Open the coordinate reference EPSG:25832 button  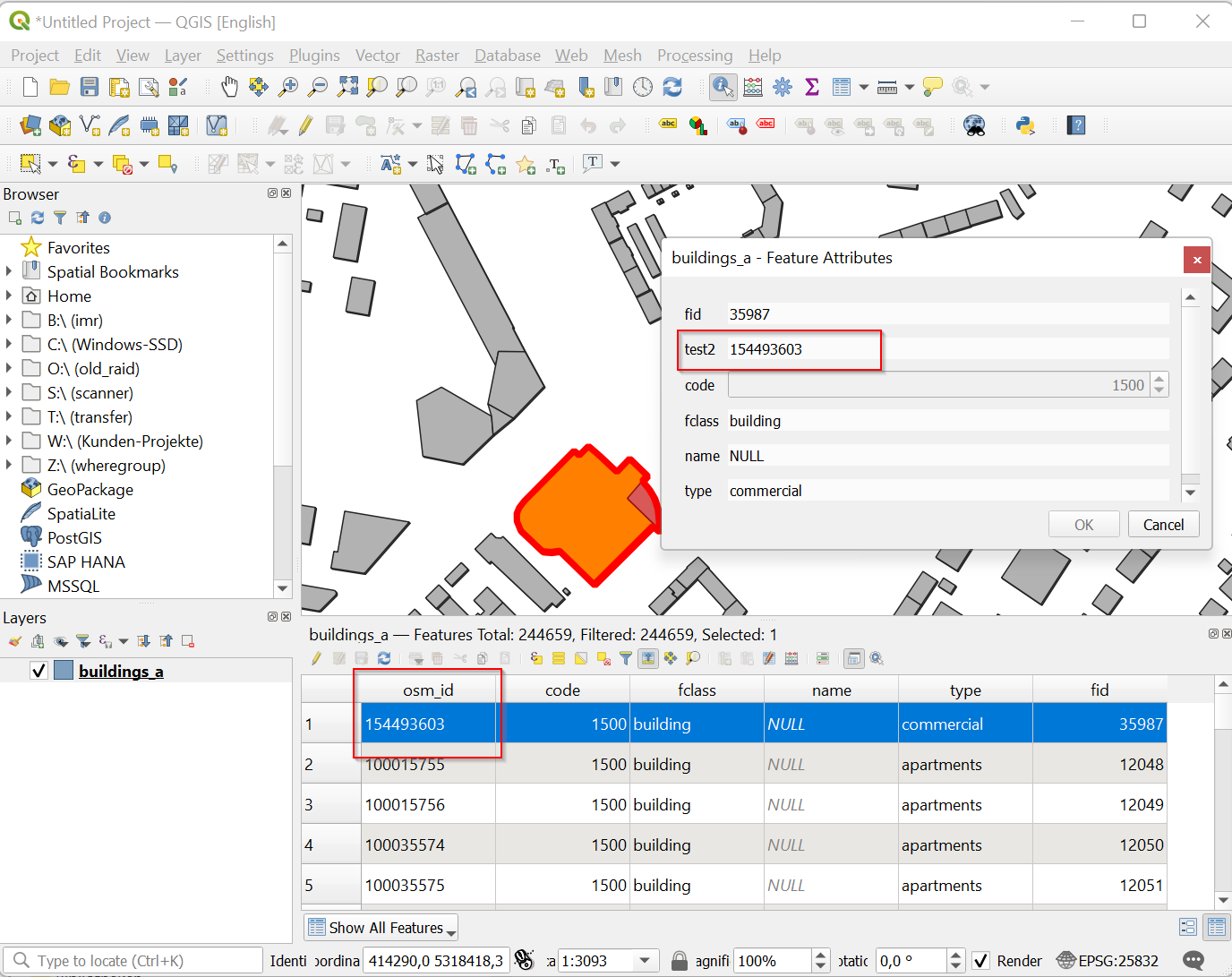point(1107,961)
